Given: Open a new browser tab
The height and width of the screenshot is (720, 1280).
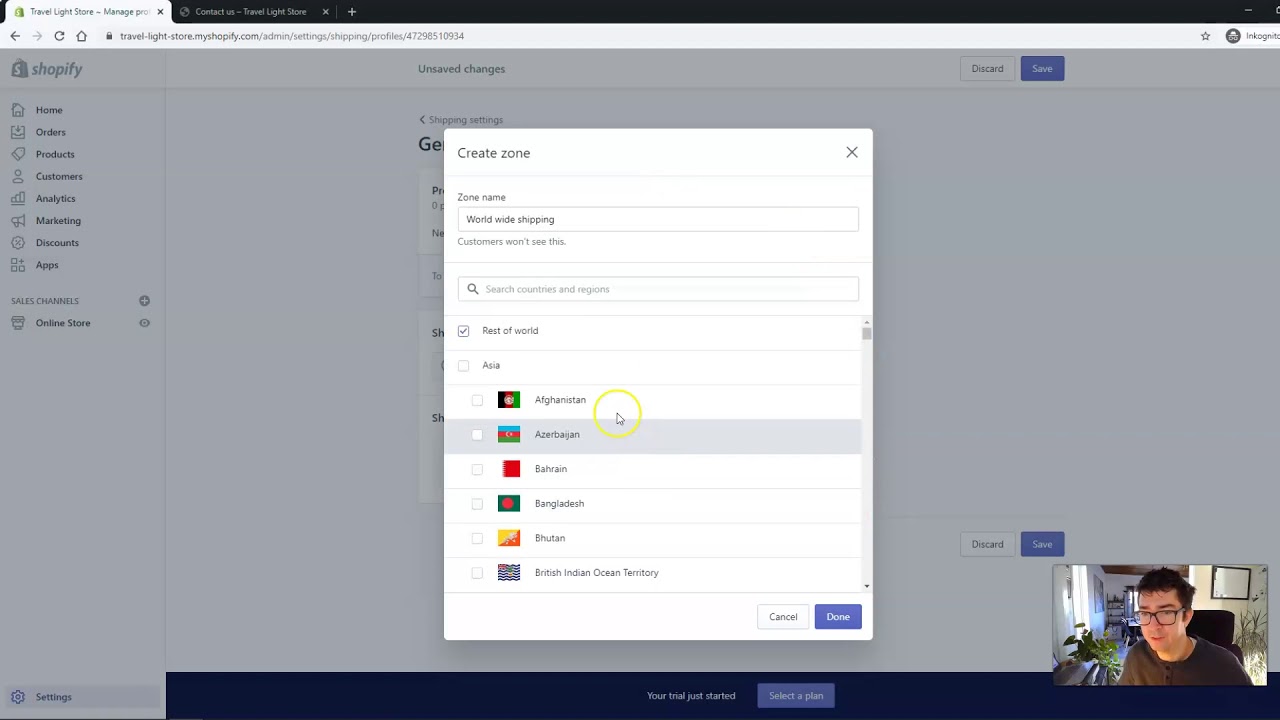Looking at the screenshot, I should point(351,12).
